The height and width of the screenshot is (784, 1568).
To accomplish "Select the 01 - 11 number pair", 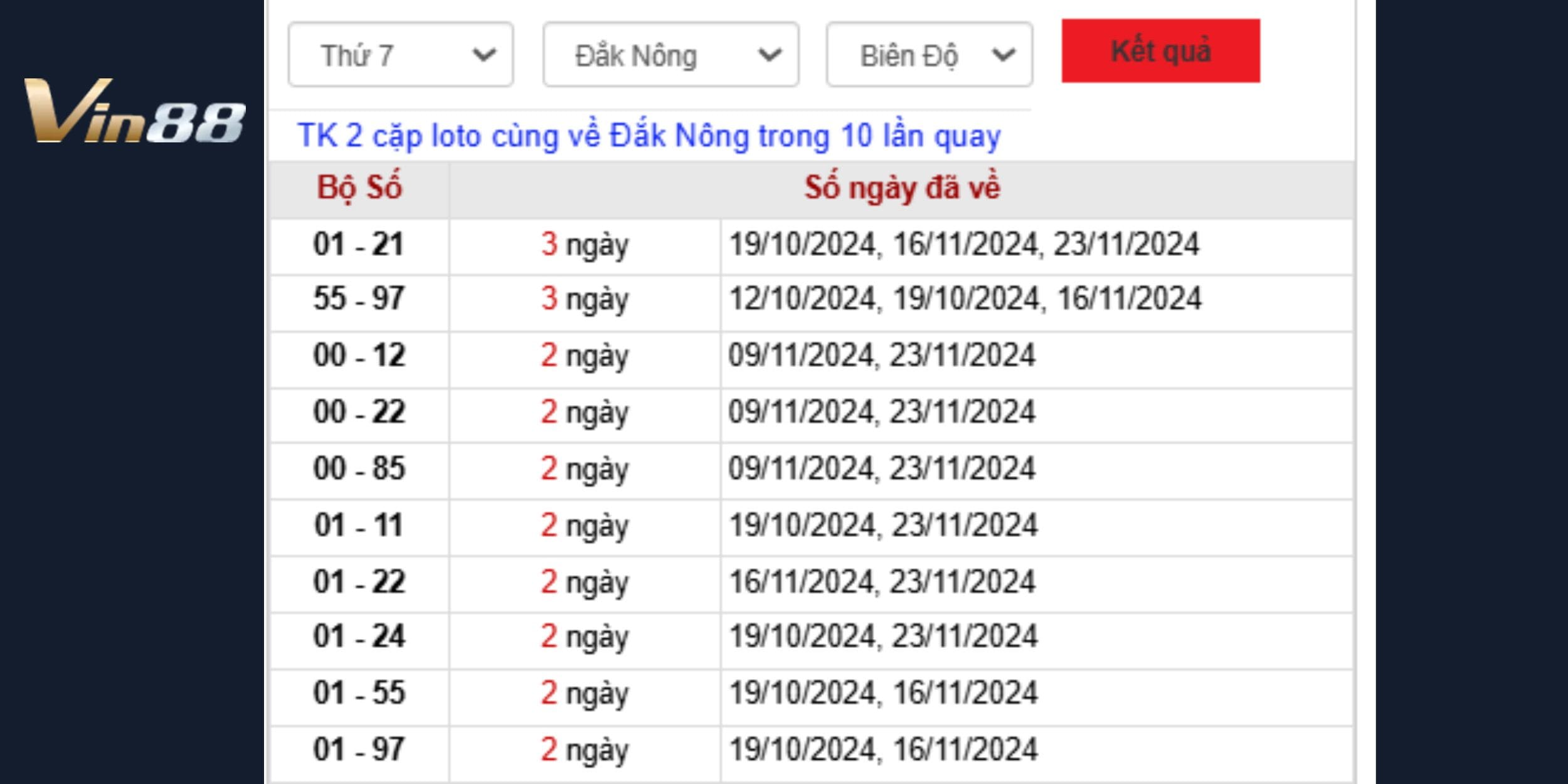I will (359, 525).
